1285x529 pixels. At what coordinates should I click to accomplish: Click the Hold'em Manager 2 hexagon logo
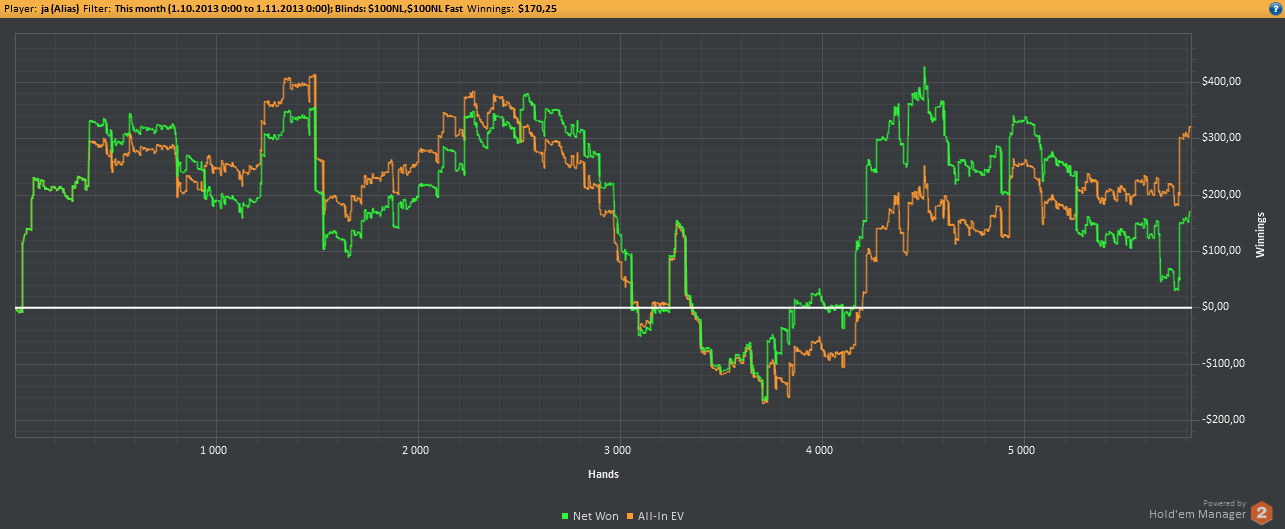(x=1261, y=512)
